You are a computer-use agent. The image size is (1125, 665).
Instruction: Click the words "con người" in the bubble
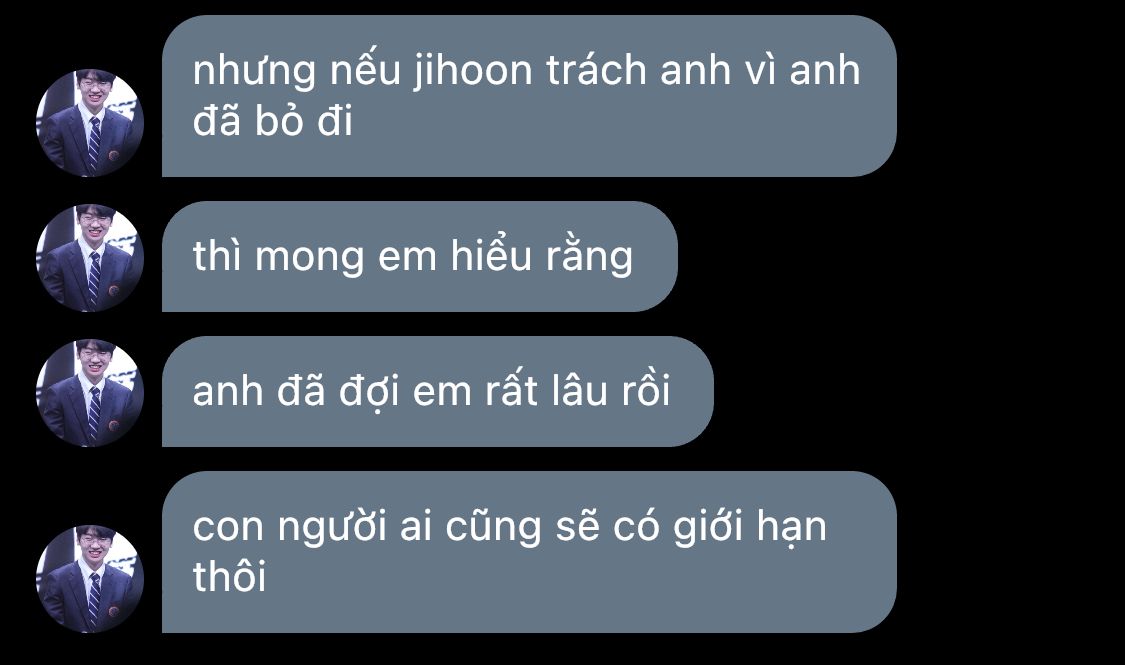point(290,528)
